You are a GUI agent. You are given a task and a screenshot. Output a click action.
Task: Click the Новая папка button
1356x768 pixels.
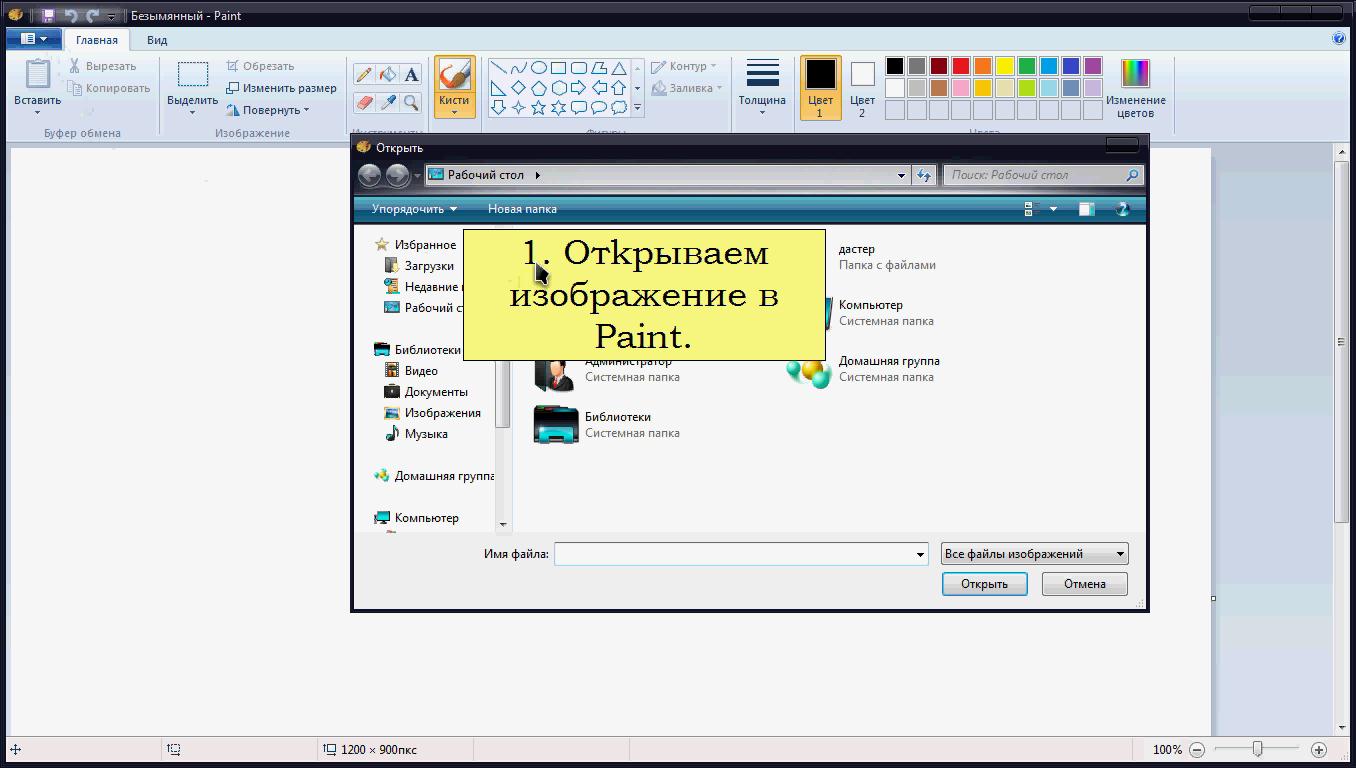pos(522,209)
